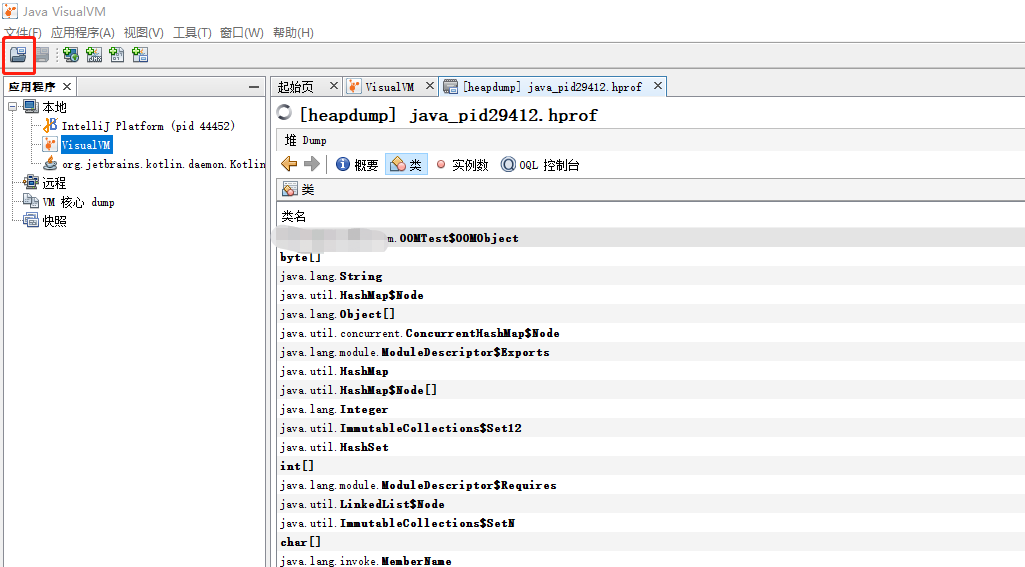Viewport: 1025px width, 567px height.
Task: Select java.util.HashMap$Node[] class row
Action: tap(650, 390)
